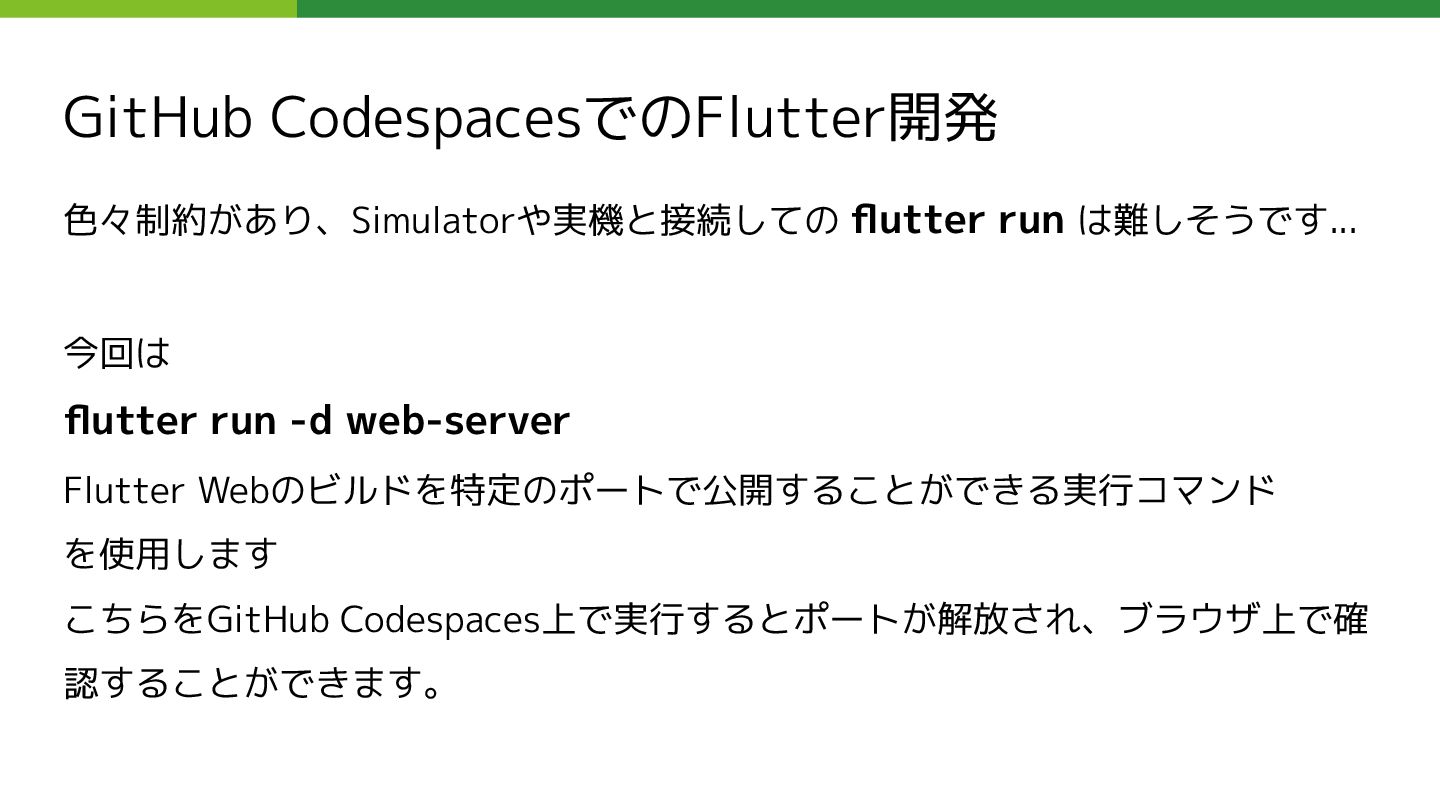1440x810 pixels.
Task: Click "web-server" in the bold command
Action: tap(458, 420)
